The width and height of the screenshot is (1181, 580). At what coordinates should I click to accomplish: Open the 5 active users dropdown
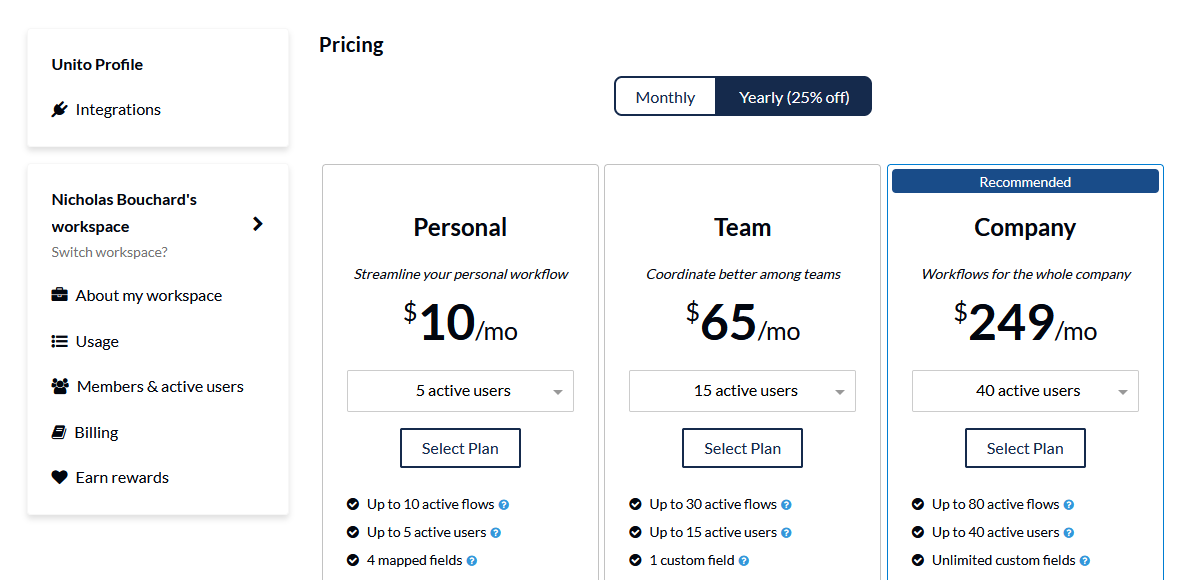(x=460, y=391)
